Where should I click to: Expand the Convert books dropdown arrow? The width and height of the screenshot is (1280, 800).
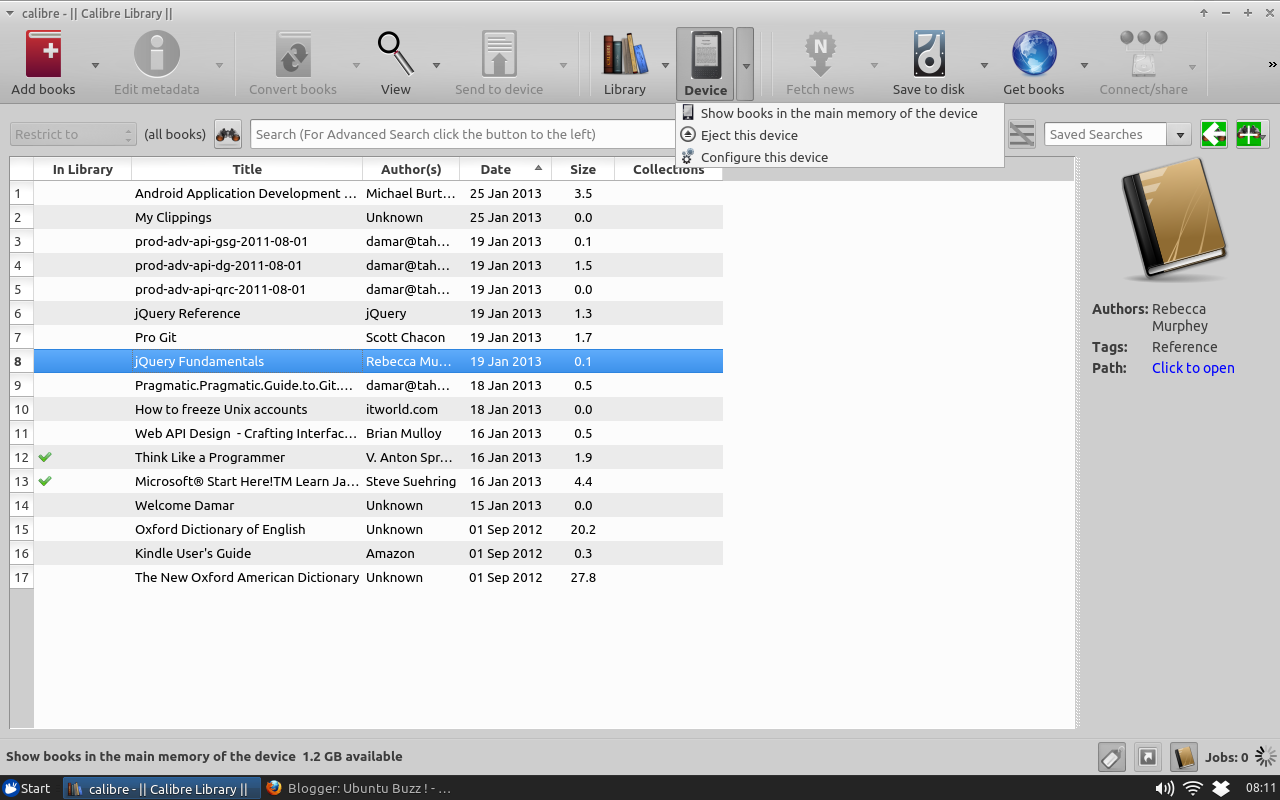[356, 65]
